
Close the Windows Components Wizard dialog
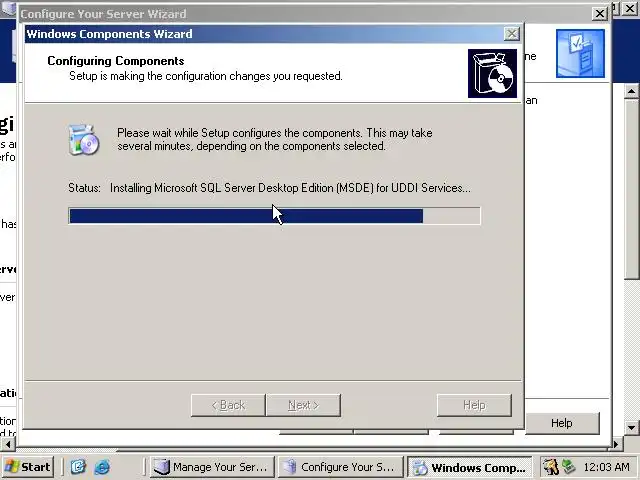511,33
